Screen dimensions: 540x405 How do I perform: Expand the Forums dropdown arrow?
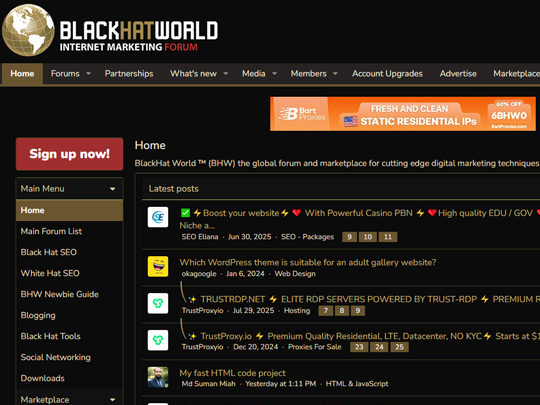[x=89, y=73]
